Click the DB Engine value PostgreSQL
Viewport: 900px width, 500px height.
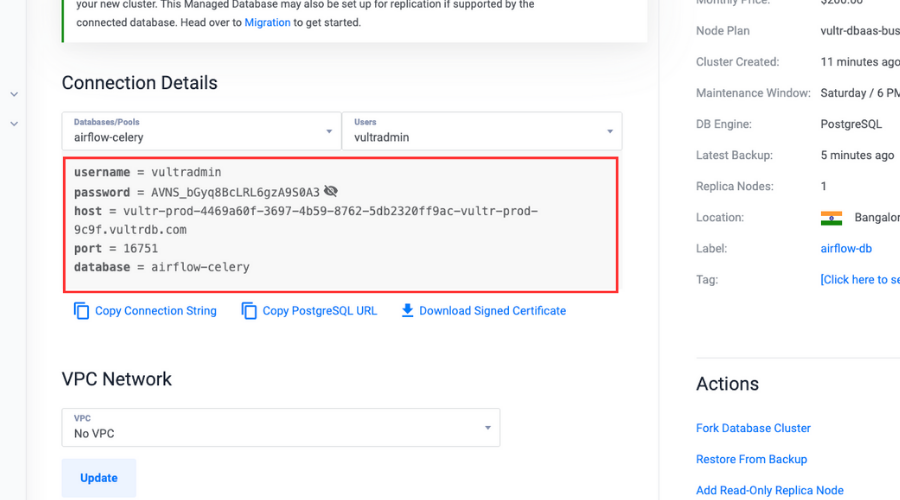(851, 124)
